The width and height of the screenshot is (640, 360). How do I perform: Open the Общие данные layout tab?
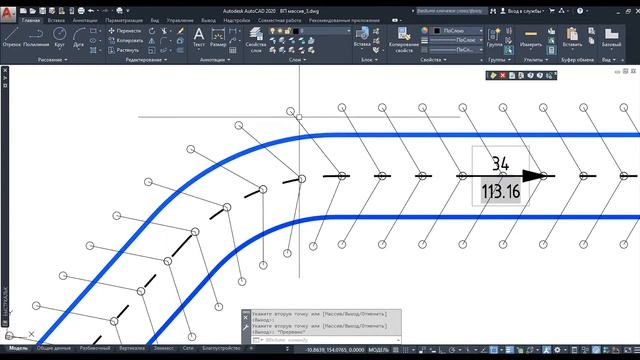(x=53, y=348)
